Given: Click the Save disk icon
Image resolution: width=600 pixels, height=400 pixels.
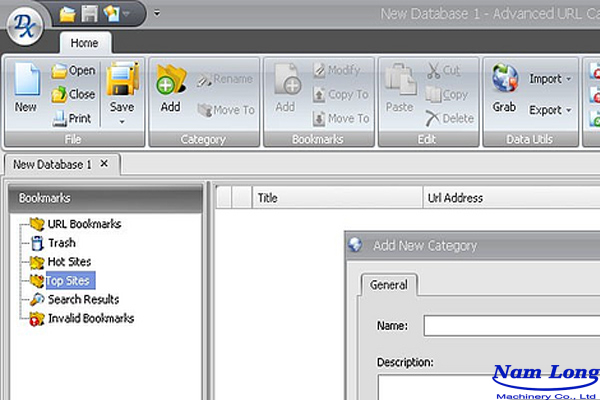Looking at the screenshot, I should pos(122,80).
